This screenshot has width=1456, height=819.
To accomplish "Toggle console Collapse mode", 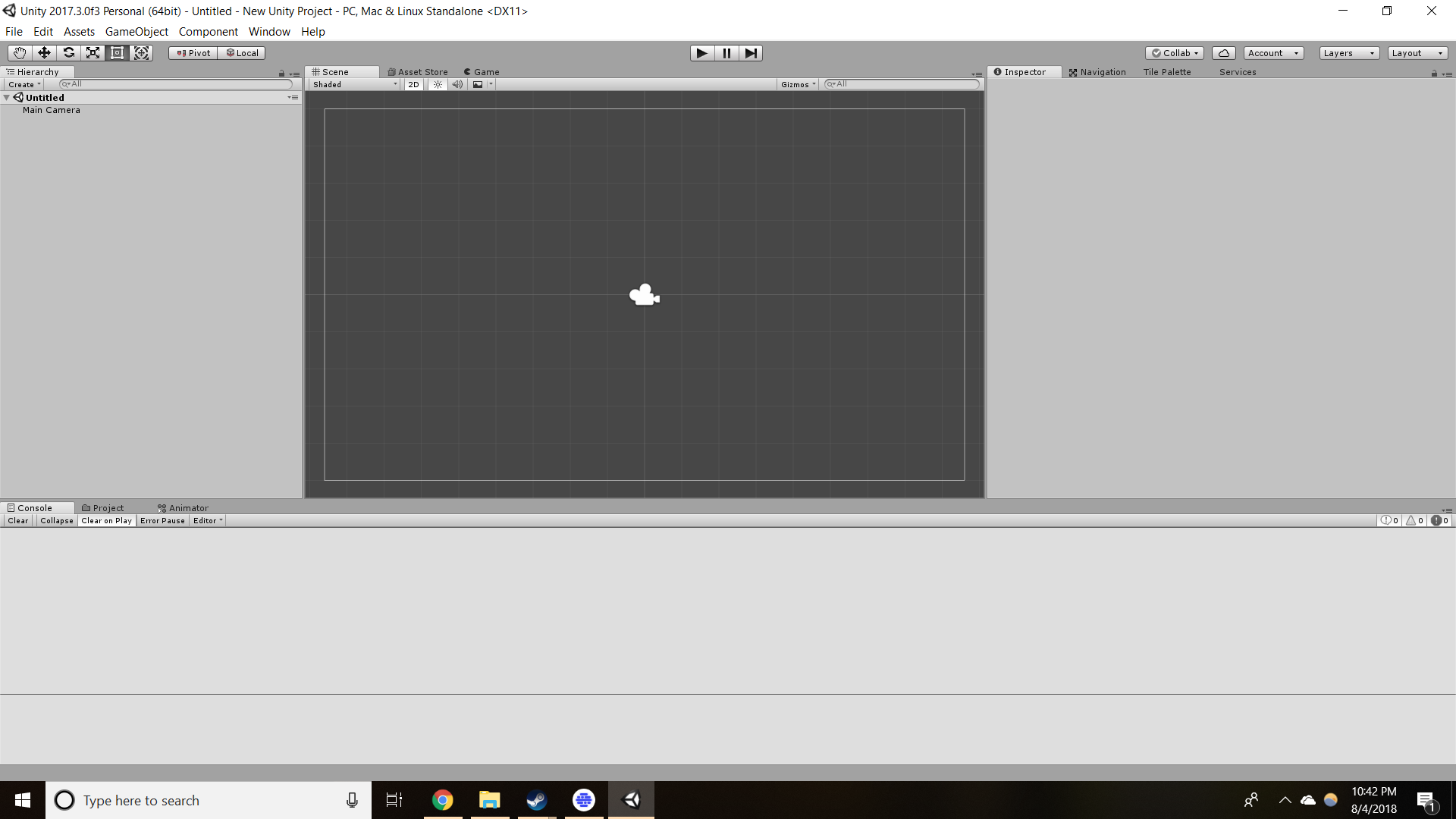I will [x=57, y=521].
